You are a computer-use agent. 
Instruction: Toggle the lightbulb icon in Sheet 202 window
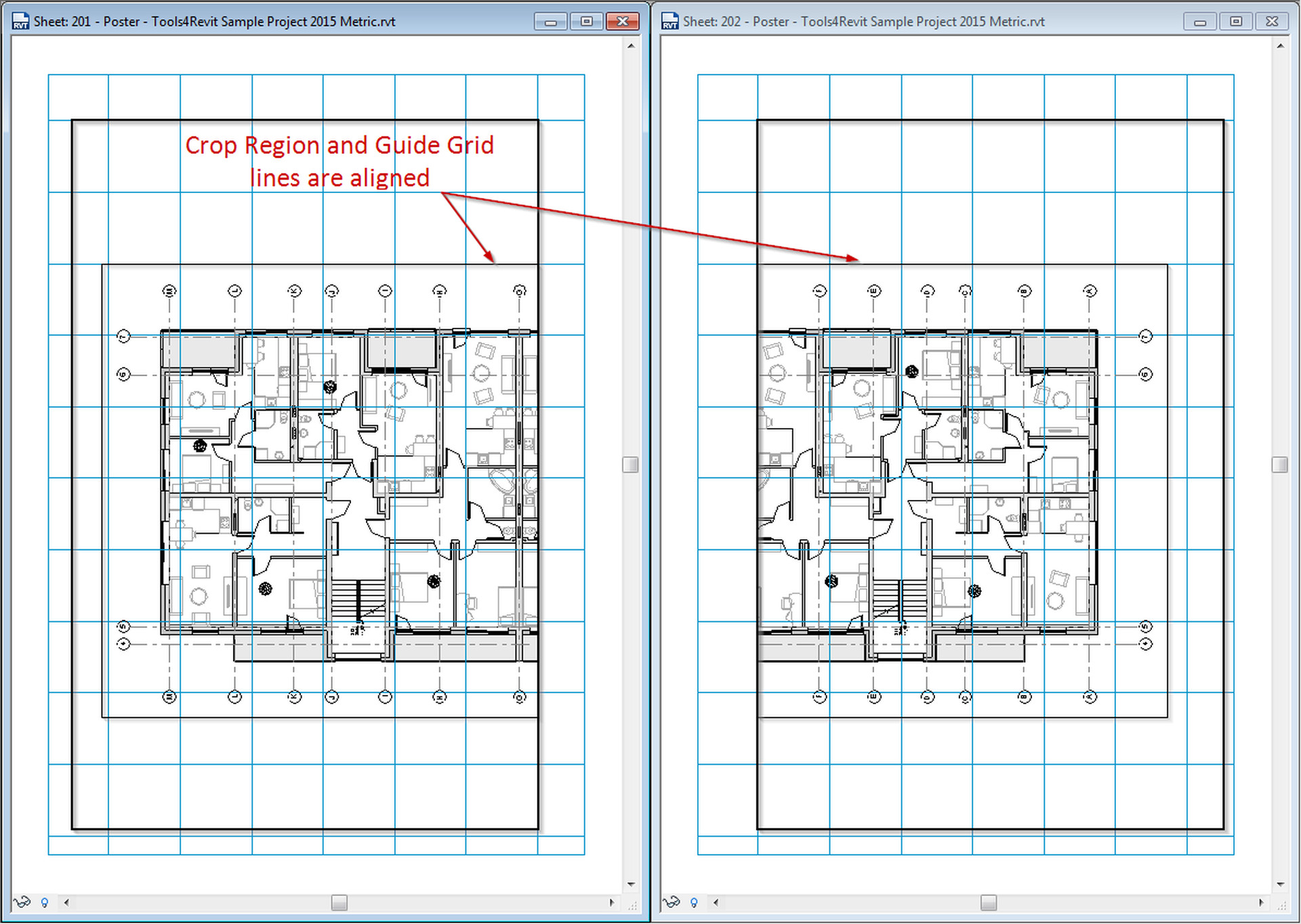pyautogui.click(x=693, y=902)
